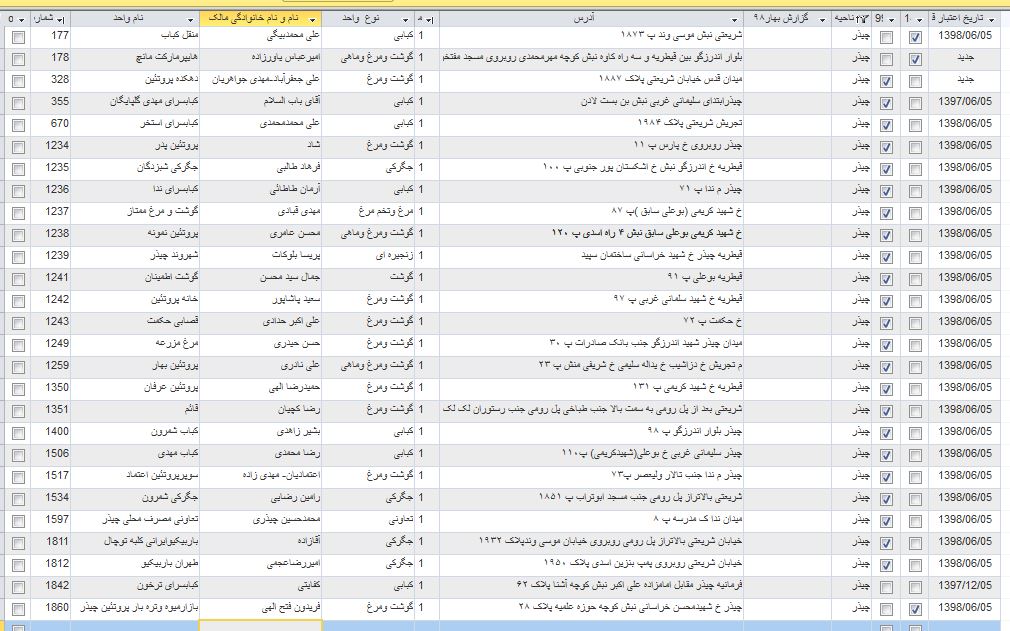Open the dropdown arrow of the highlighted مالک column

[313, 19]
